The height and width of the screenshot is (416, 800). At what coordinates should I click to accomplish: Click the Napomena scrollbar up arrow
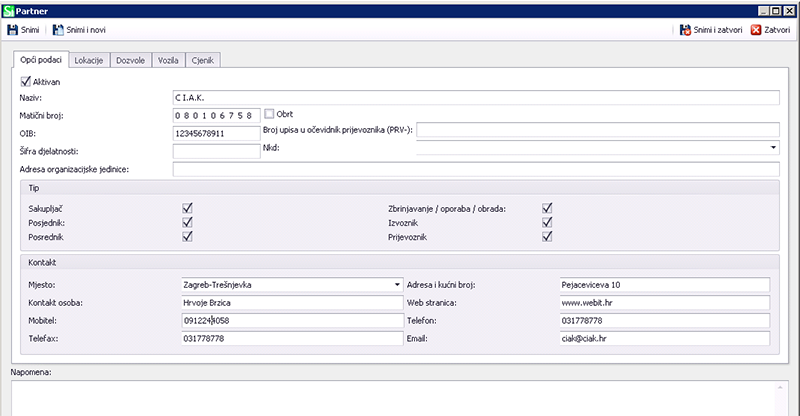(x=780, y=388)
